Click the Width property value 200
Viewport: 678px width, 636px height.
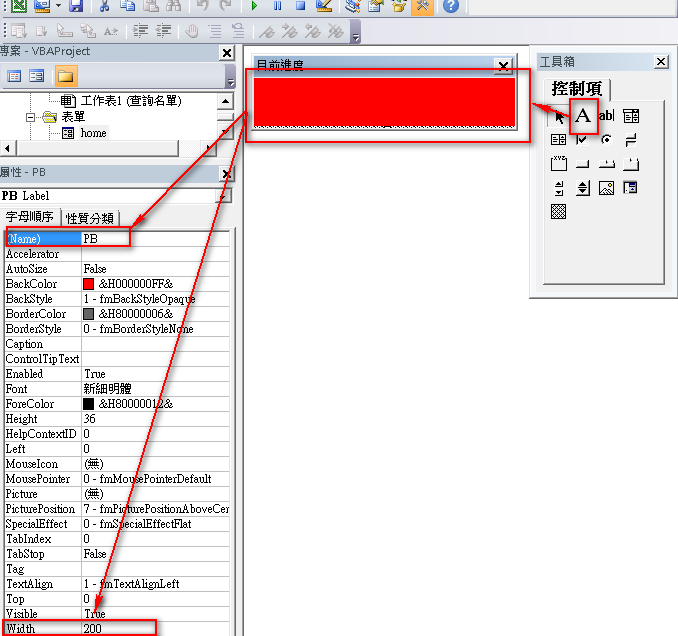point(155,629)
